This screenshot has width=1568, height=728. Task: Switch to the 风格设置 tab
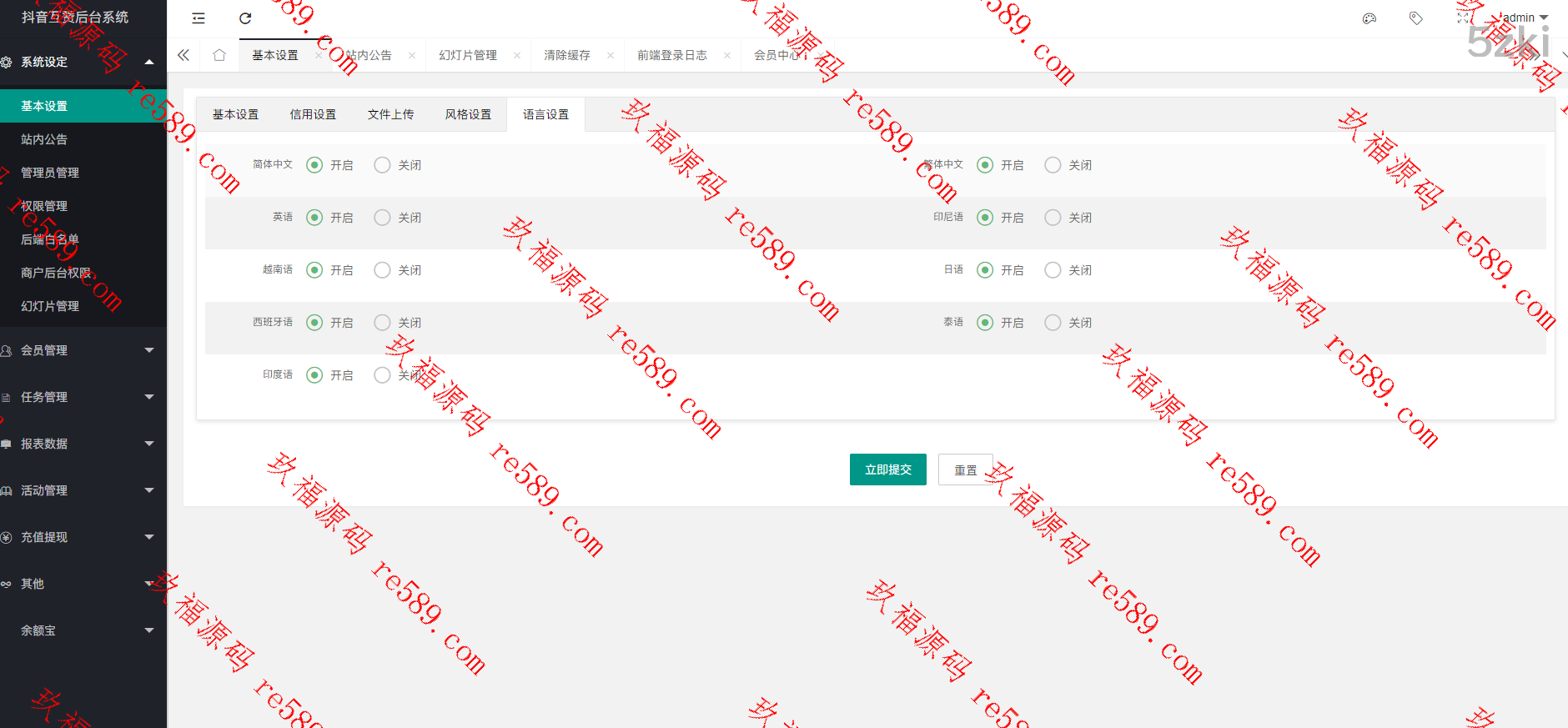(468, 114)
